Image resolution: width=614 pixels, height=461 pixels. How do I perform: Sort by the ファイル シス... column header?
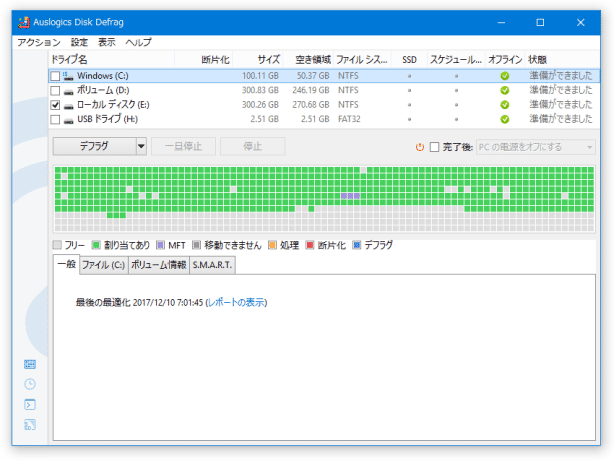(x=363, y=60)
